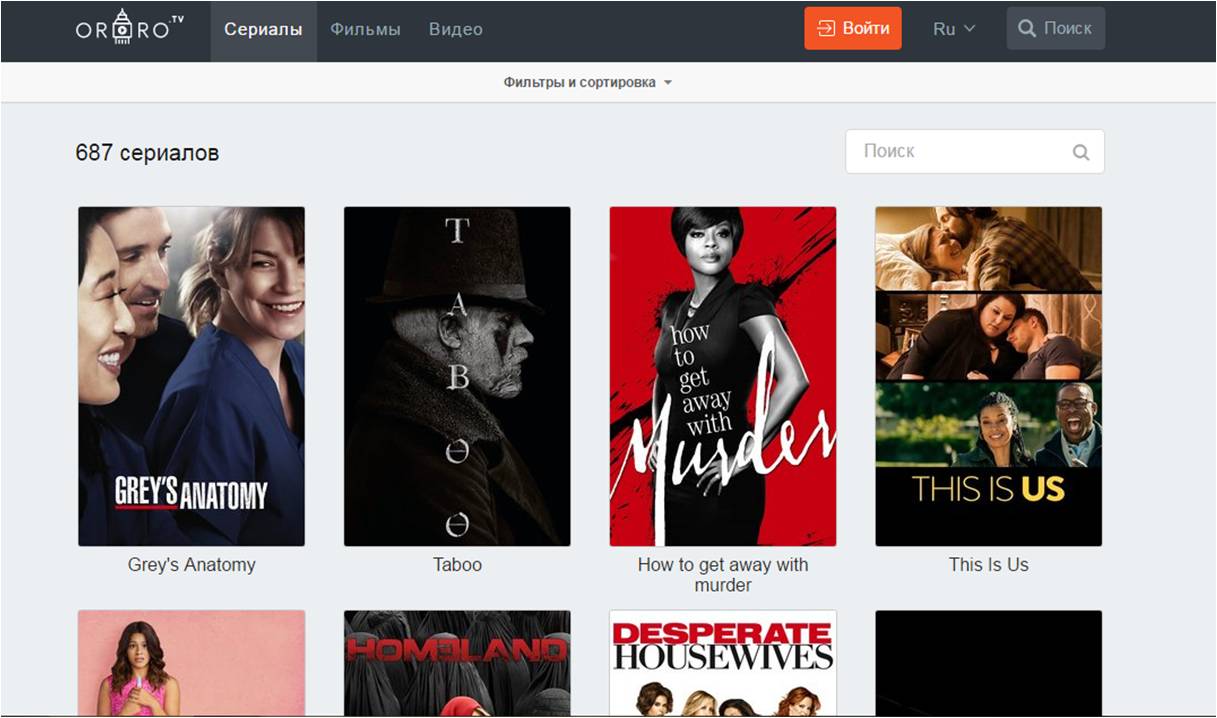Open the Homeland poster

click(x=457, y=664)
